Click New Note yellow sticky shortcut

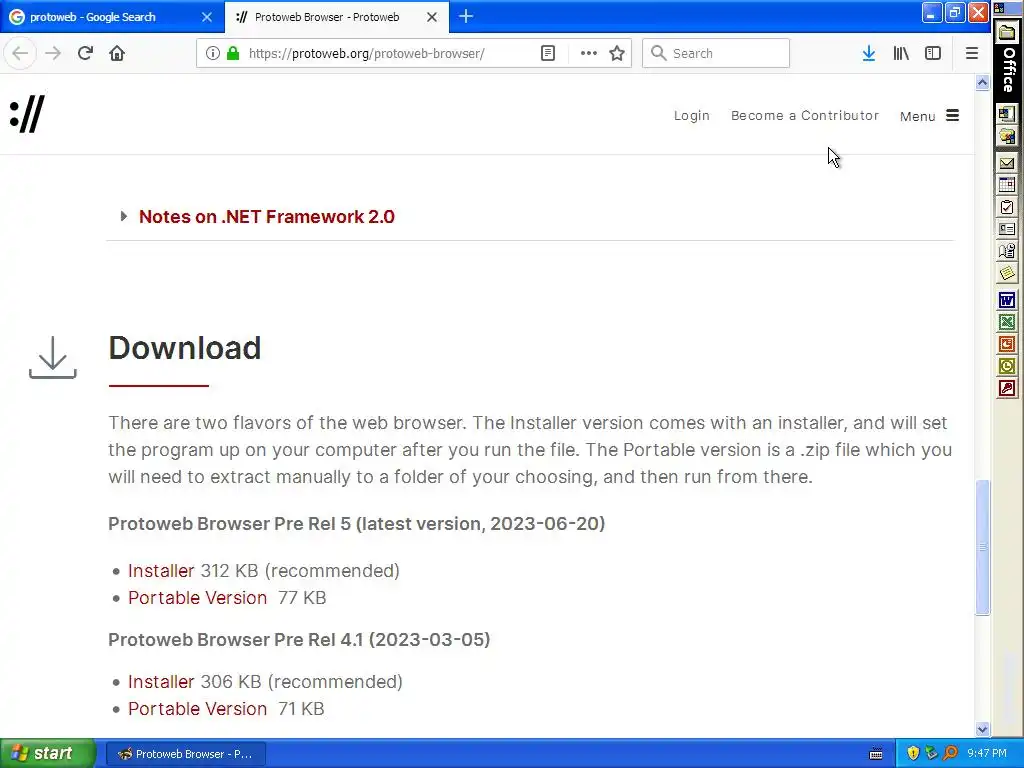1007,274
